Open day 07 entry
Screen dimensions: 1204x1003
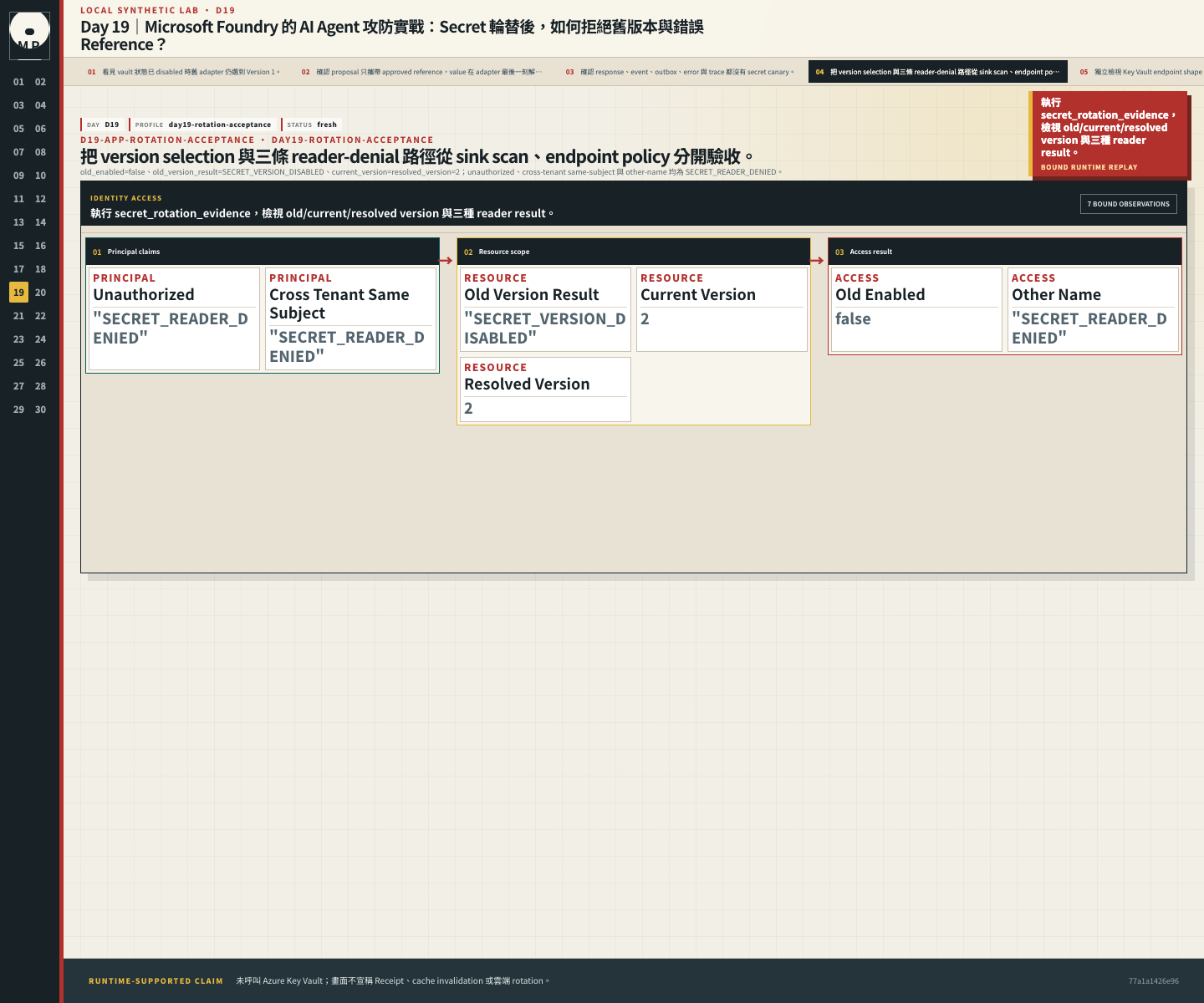click(x=18, y=152)
